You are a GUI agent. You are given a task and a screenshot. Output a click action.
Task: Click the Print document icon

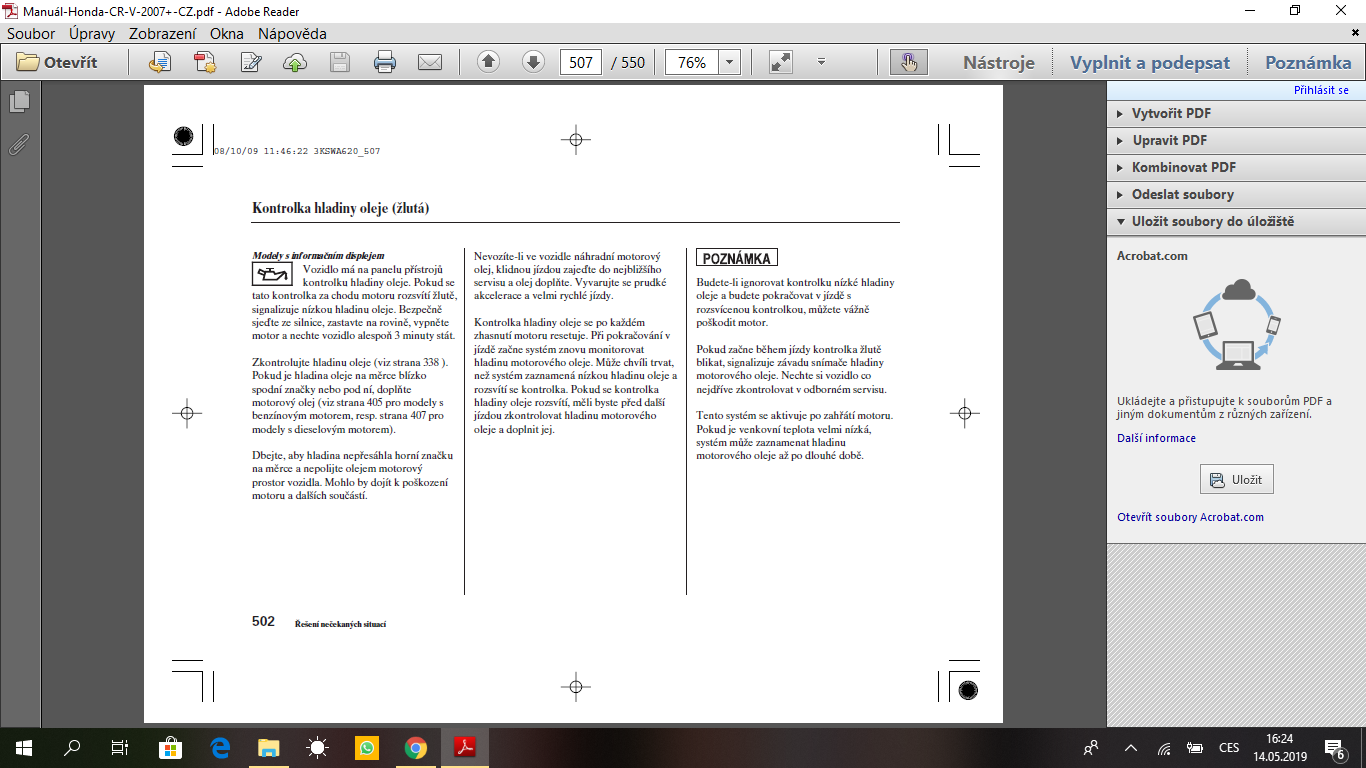[x=385, y=62]
